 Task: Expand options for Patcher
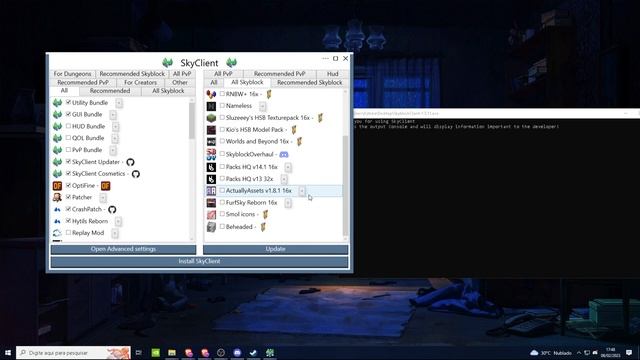pyautogui.click(x=103, y=198)
